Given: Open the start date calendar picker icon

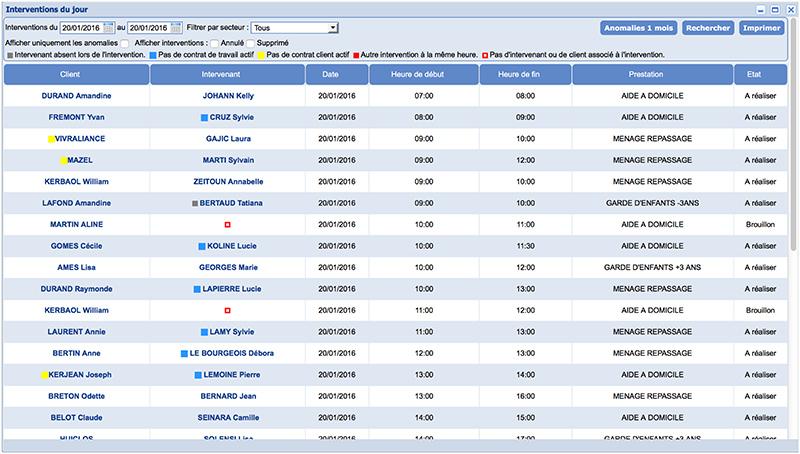Looking at the screenshot, I should (109, 28).
